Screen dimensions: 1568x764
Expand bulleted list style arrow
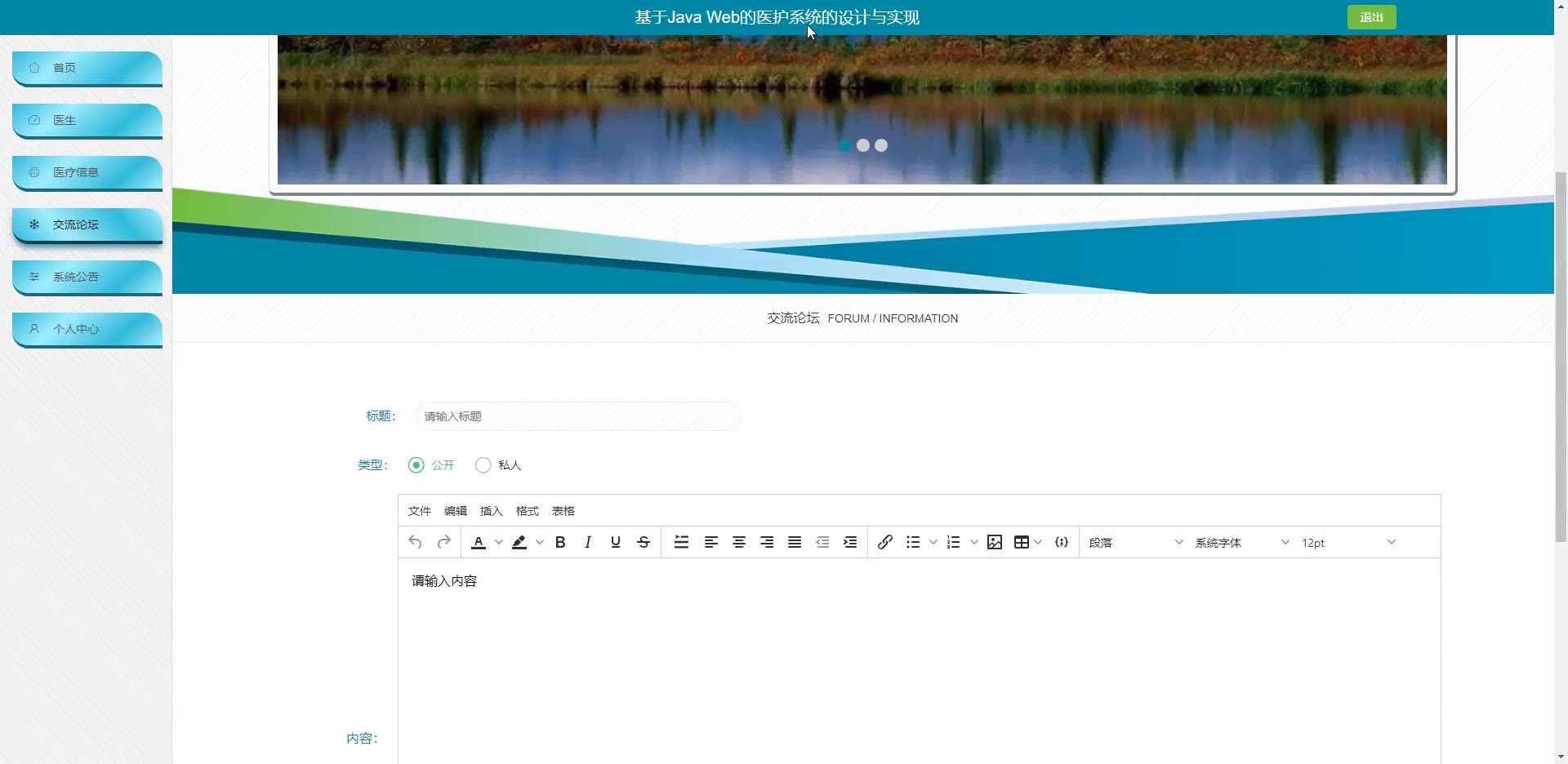coord(933,542)
